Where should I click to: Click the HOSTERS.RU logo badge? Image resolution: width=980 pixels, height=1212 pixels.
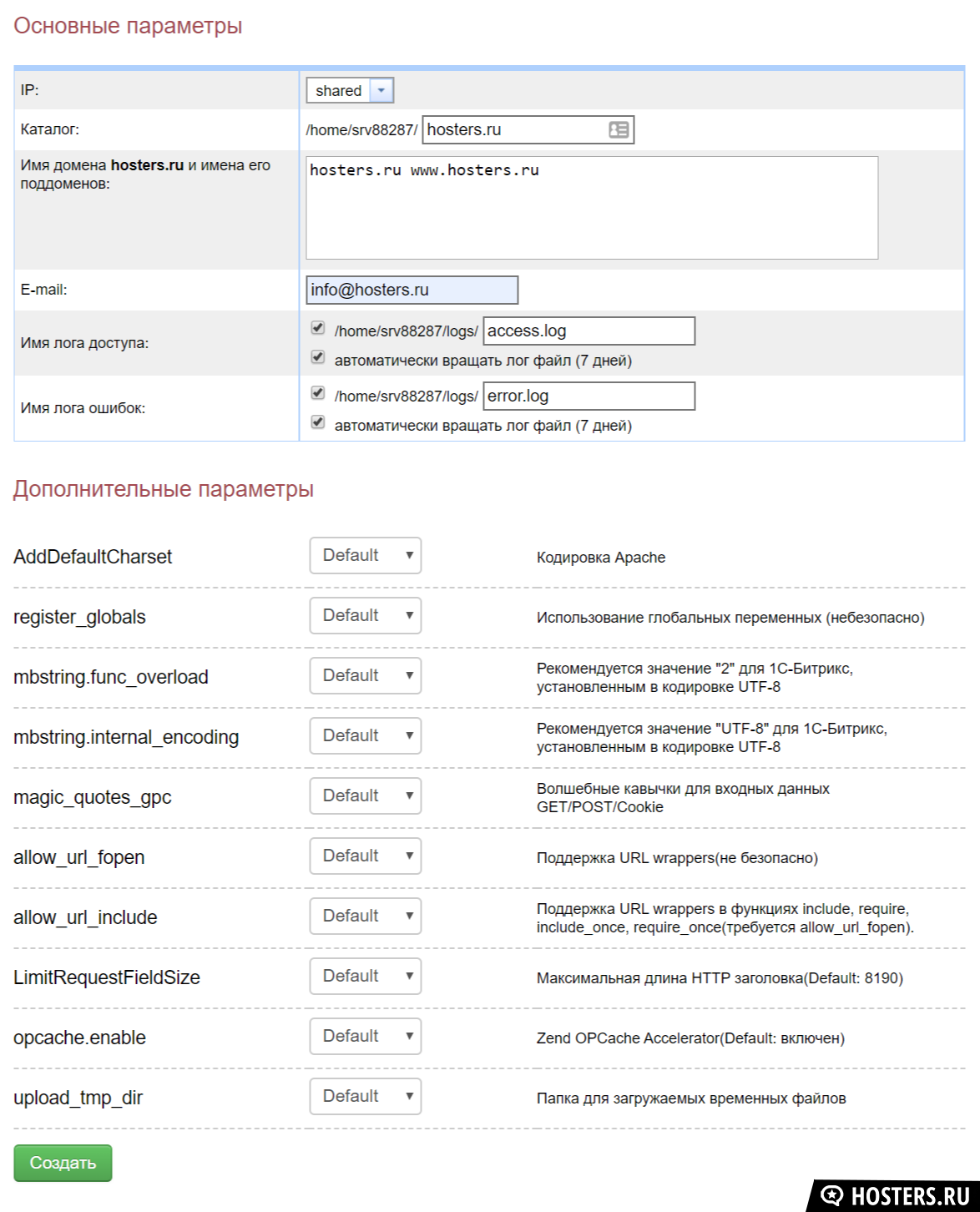(x=894, y=1194)
